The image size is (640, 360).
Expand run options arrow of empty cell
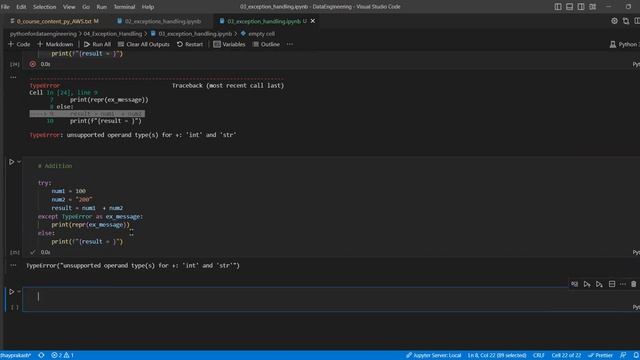19,292
